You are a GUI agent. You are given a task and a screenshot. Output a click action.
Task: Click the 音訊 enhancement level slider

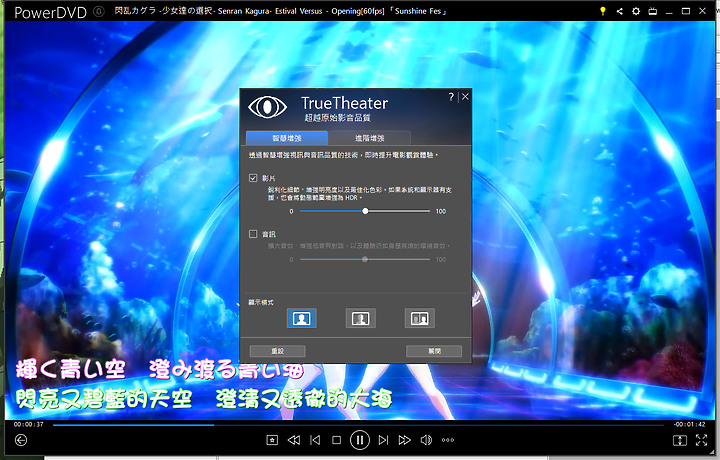pyautogui.click(x=365, y=259)
